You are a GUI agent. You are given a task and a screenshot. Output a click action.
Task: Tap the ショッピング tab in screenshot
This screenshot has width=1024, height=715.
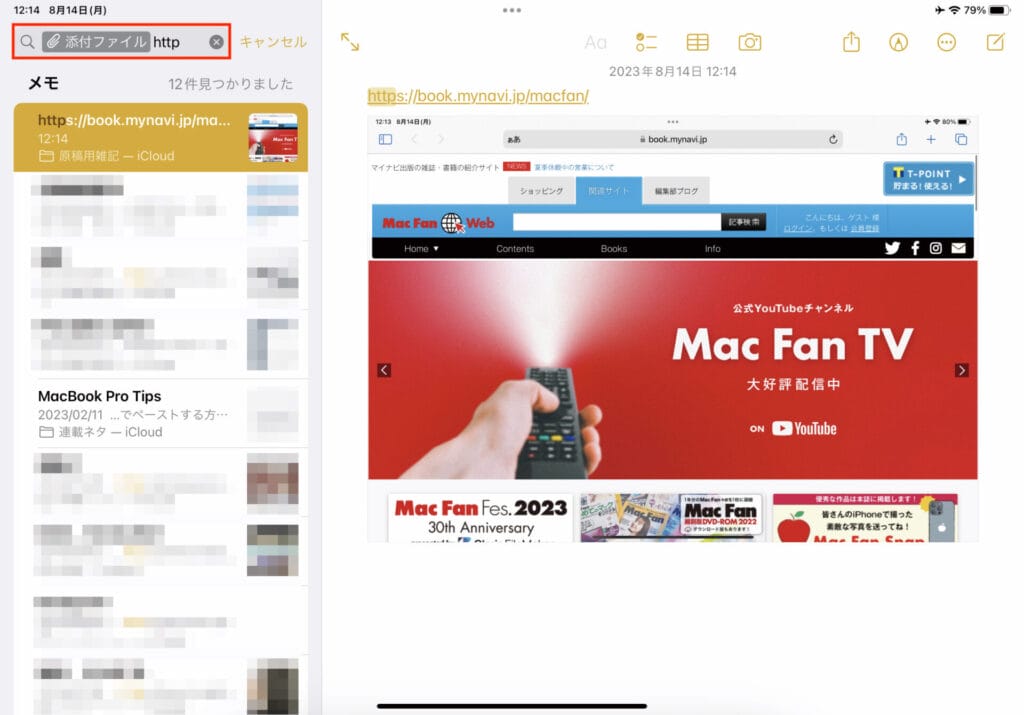pyautogui.click(x=541, y=191)
